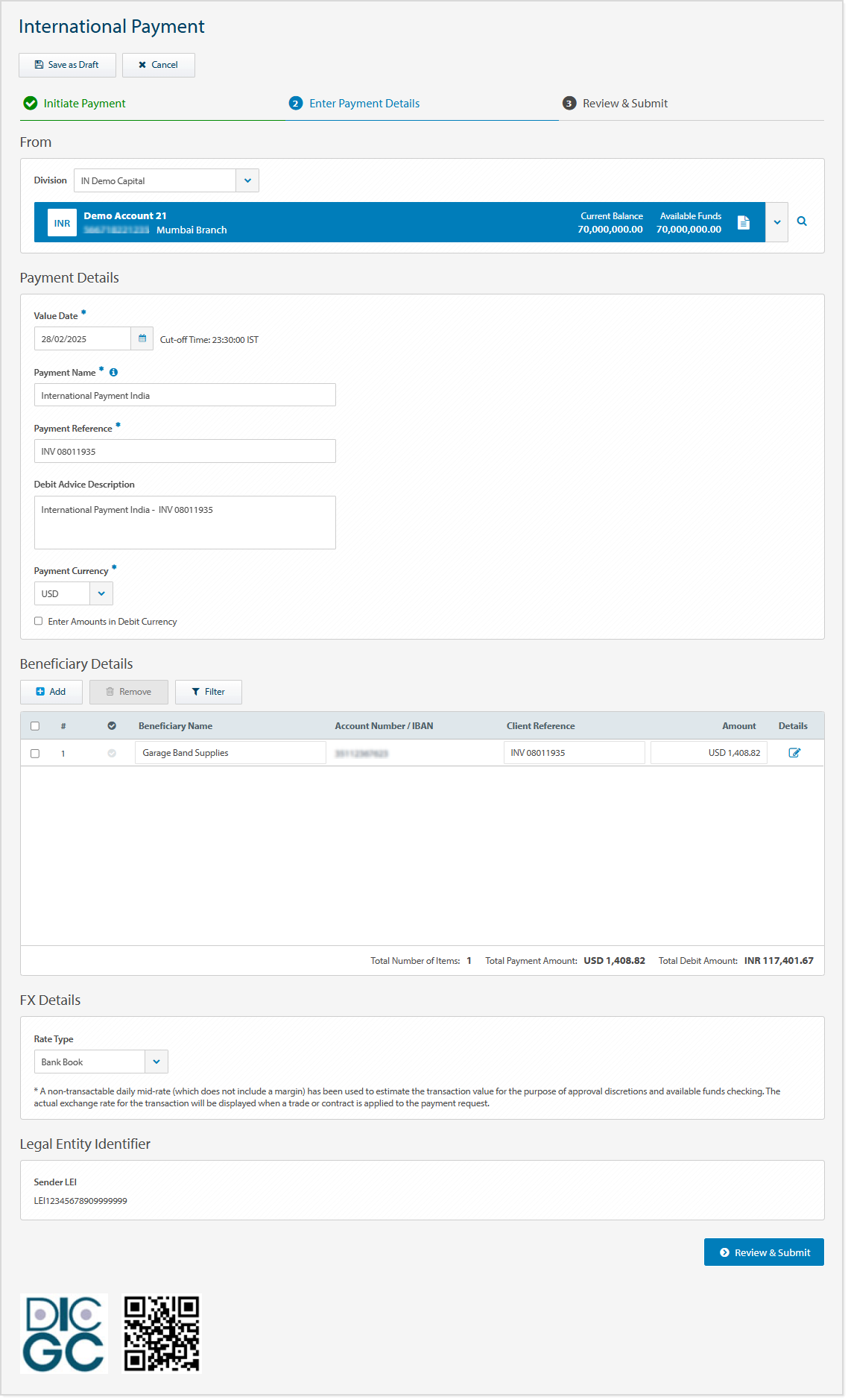
Task: Expand the Rate Type Bank Book dropdown
Action: pos(156,1062)
